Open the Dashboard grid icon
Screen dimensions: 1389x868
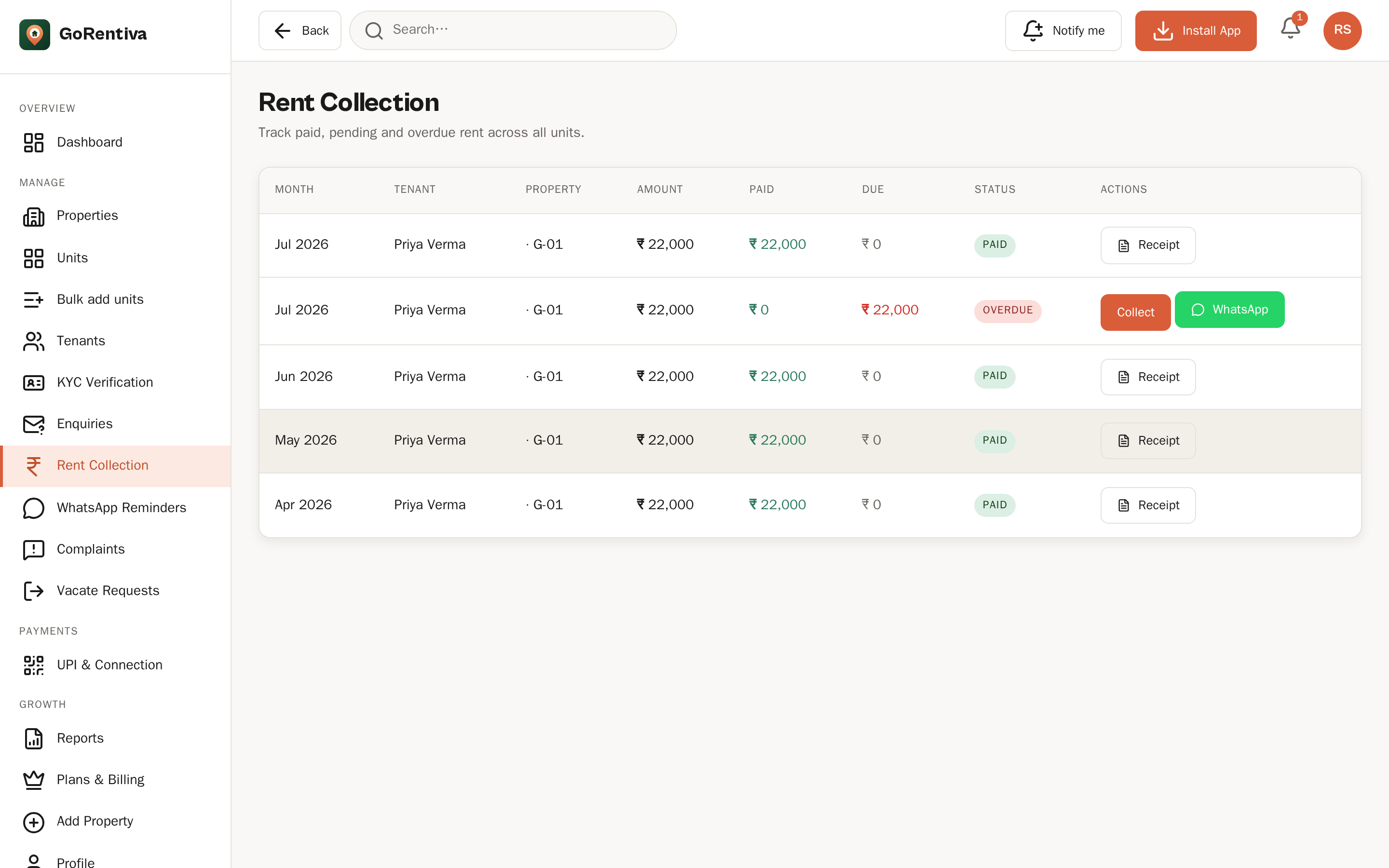click(x=33, y=142)
